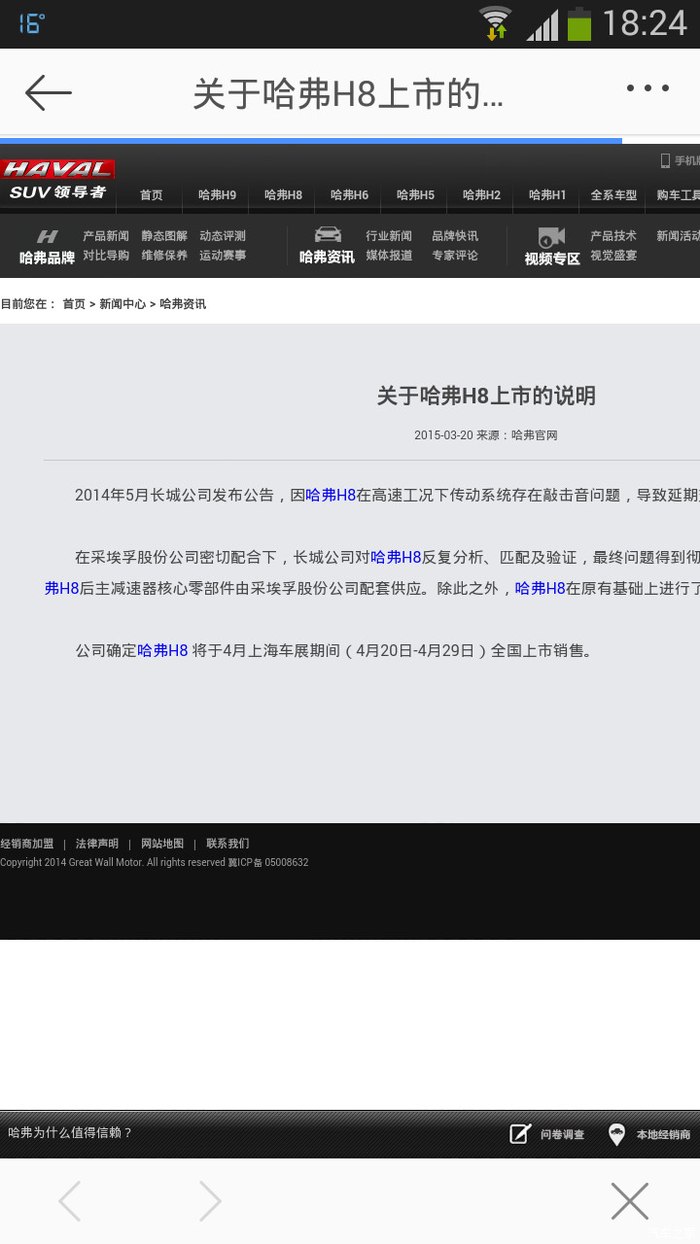Viewport: 700px width, 1244px height.
Task: Open 产品新闻 submenu link
Action: click(105, 236)
